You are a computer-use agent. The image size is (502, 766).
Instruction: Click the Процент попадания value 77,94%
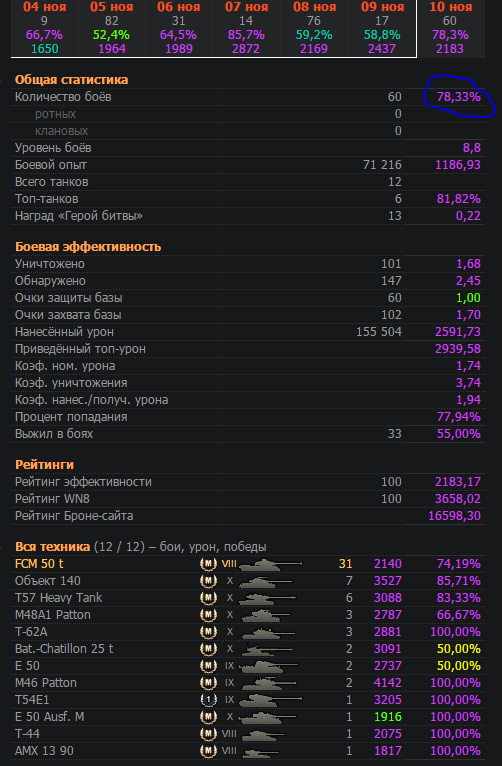459,417
